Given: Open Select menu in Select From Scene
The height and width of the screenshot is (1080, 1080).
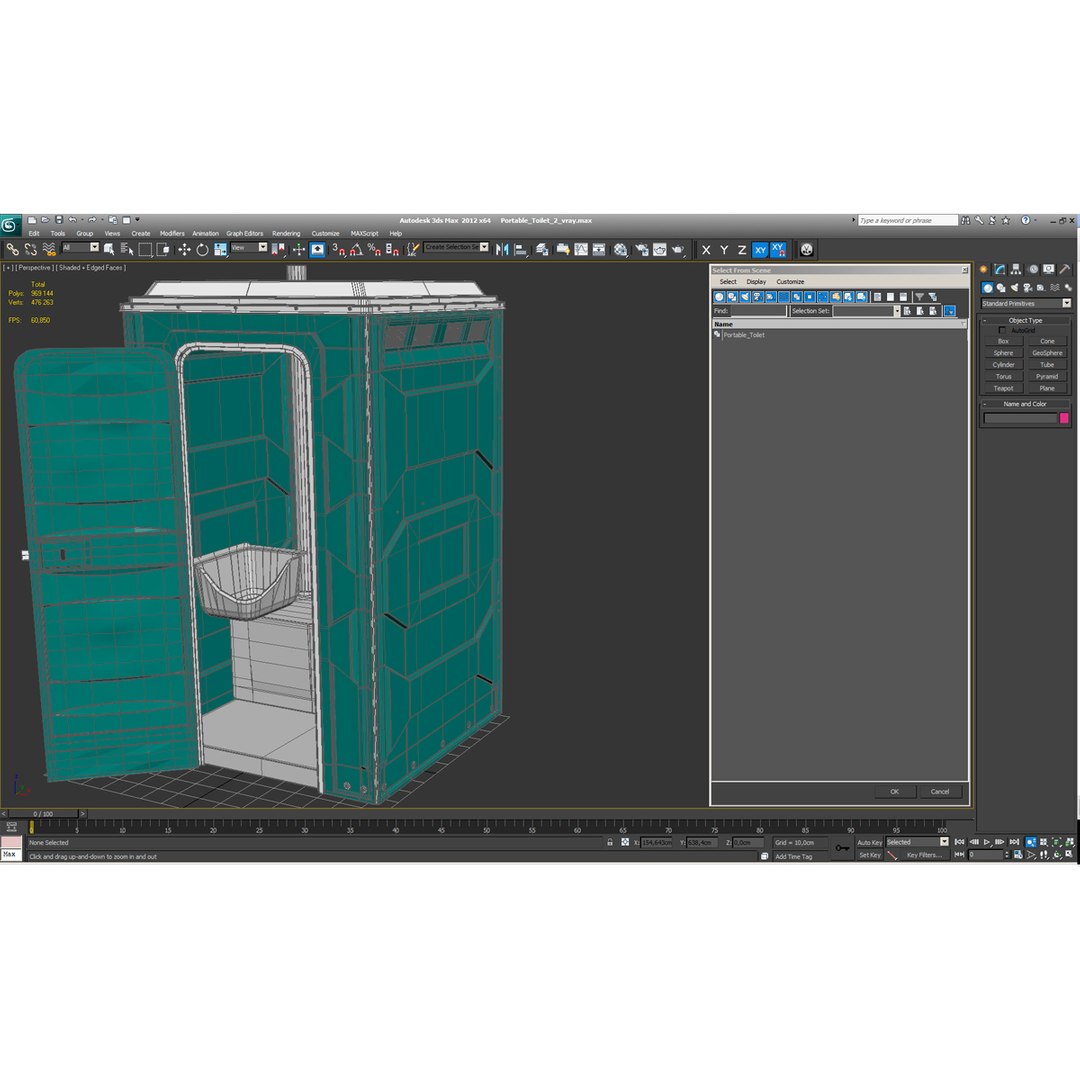Looking at the screenshot, I should point(728,282).
